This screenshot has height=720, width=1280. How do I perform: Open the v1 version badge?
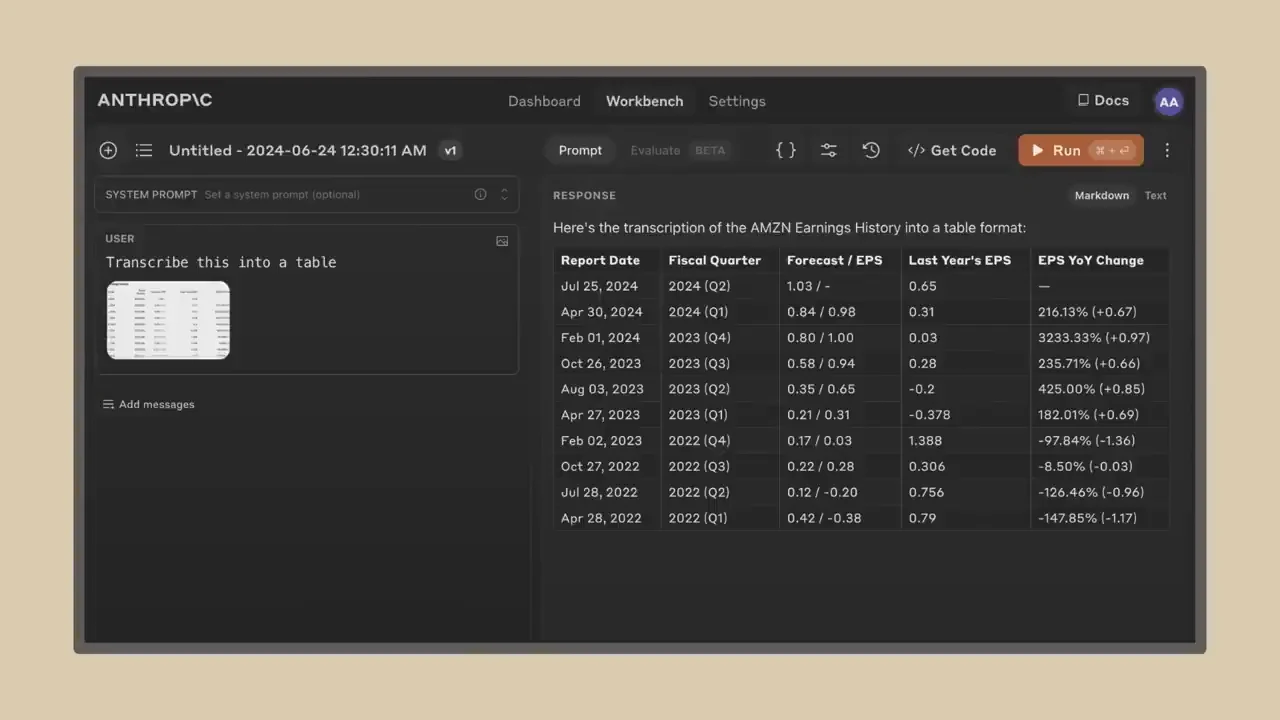pos(450,150)
